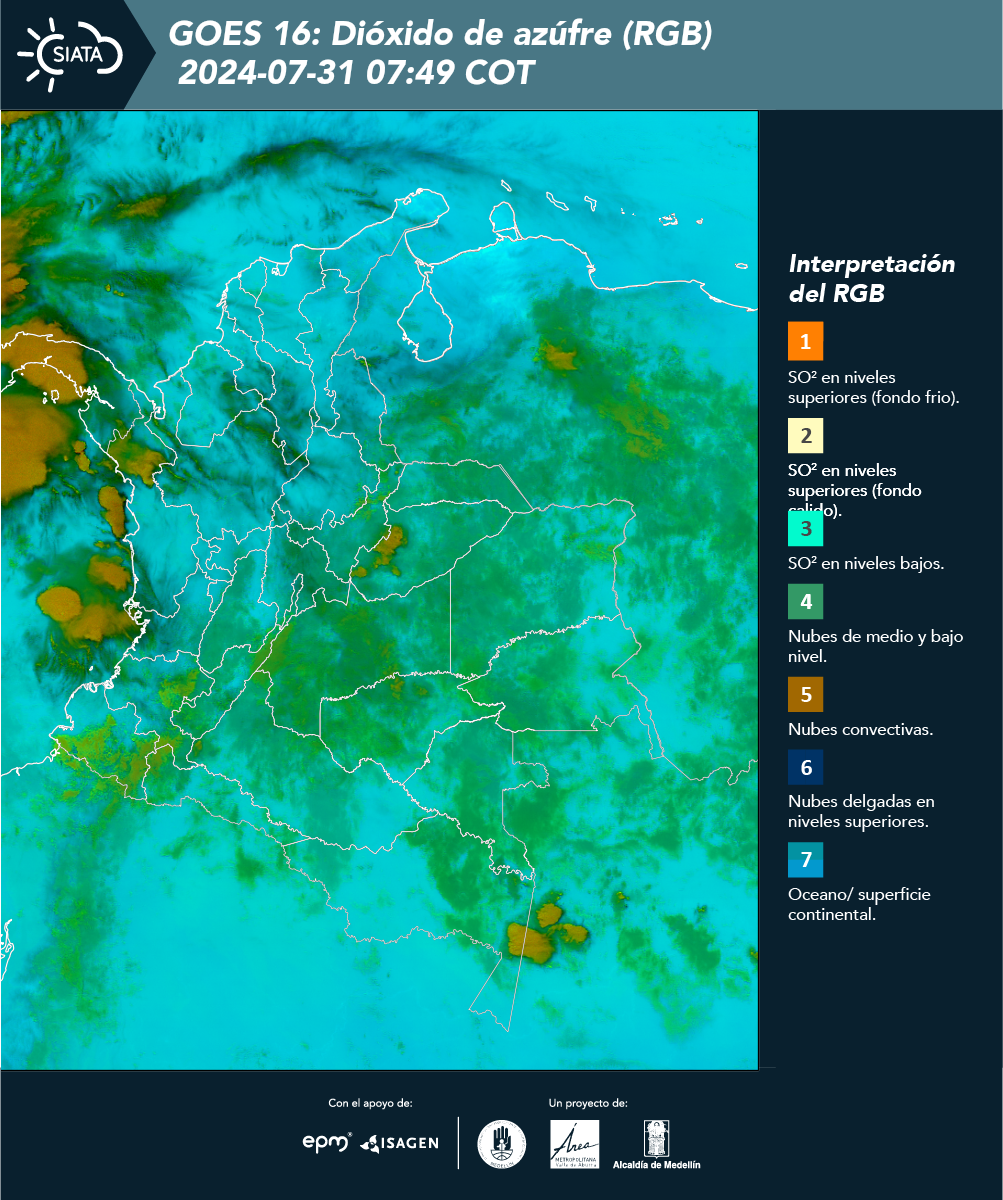Click the Alcaldía de Medellín logo
1003x1200 pixels.
[x=657, y=1144]
